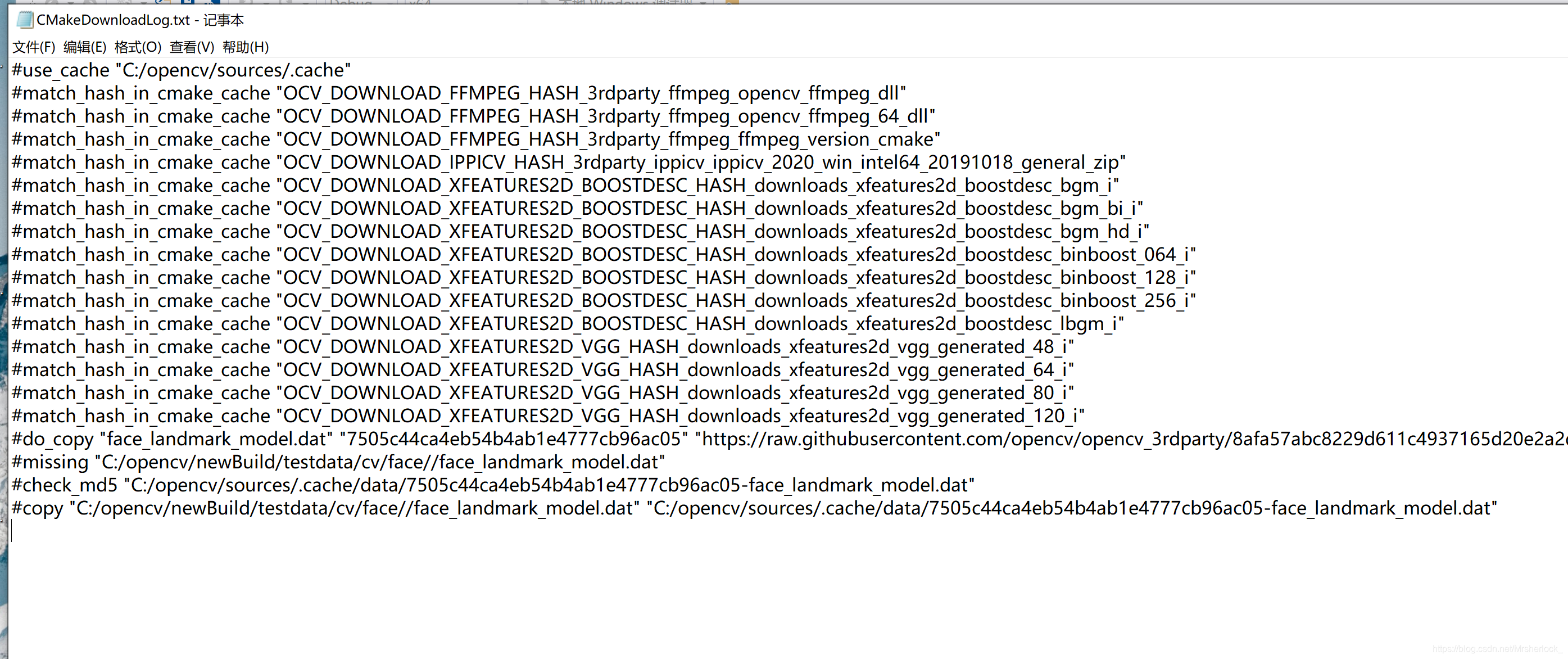Open the 文件(F) File menu

click(x=34, y=47)
